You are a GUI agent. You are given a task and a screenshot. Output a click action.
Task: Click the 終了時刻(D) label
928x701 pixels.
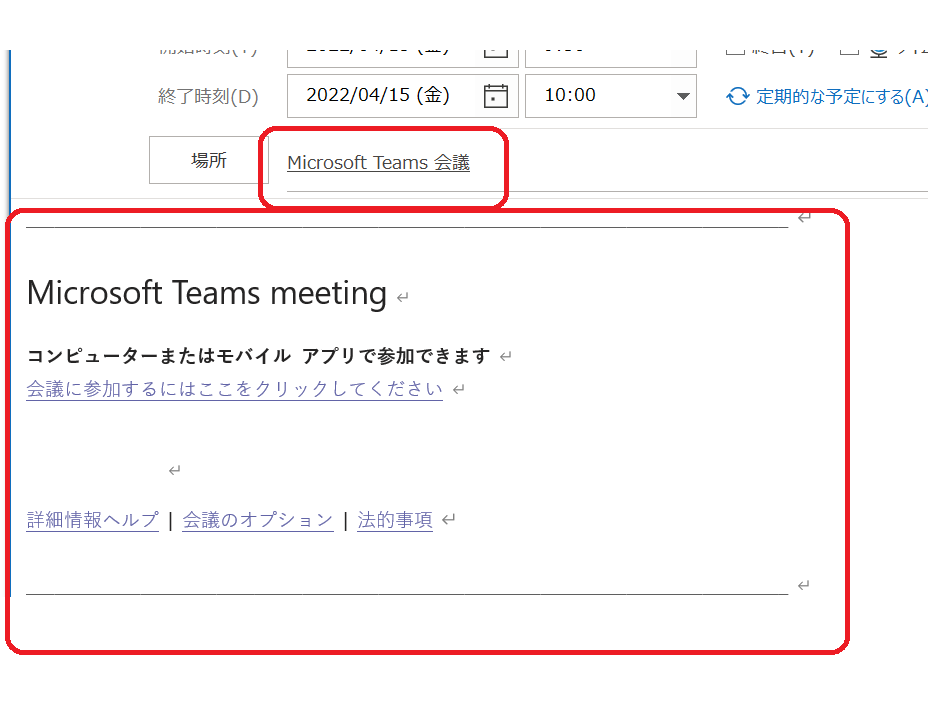point(208,96)
